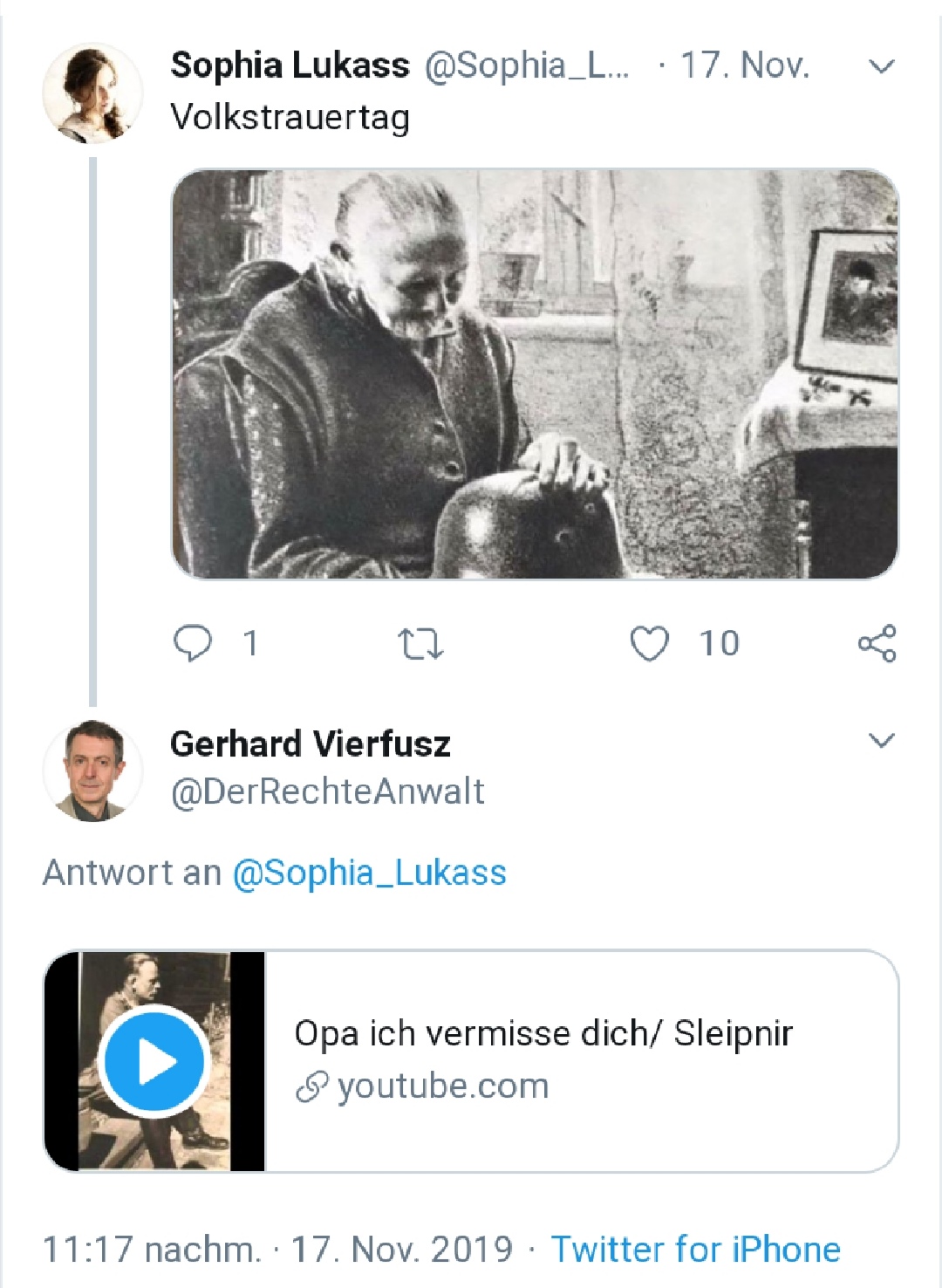The height and width of the screenshot is (1288, 942).
Task: Expand the options chevron on Gerhard's reply
Action: tap(883, 741)
